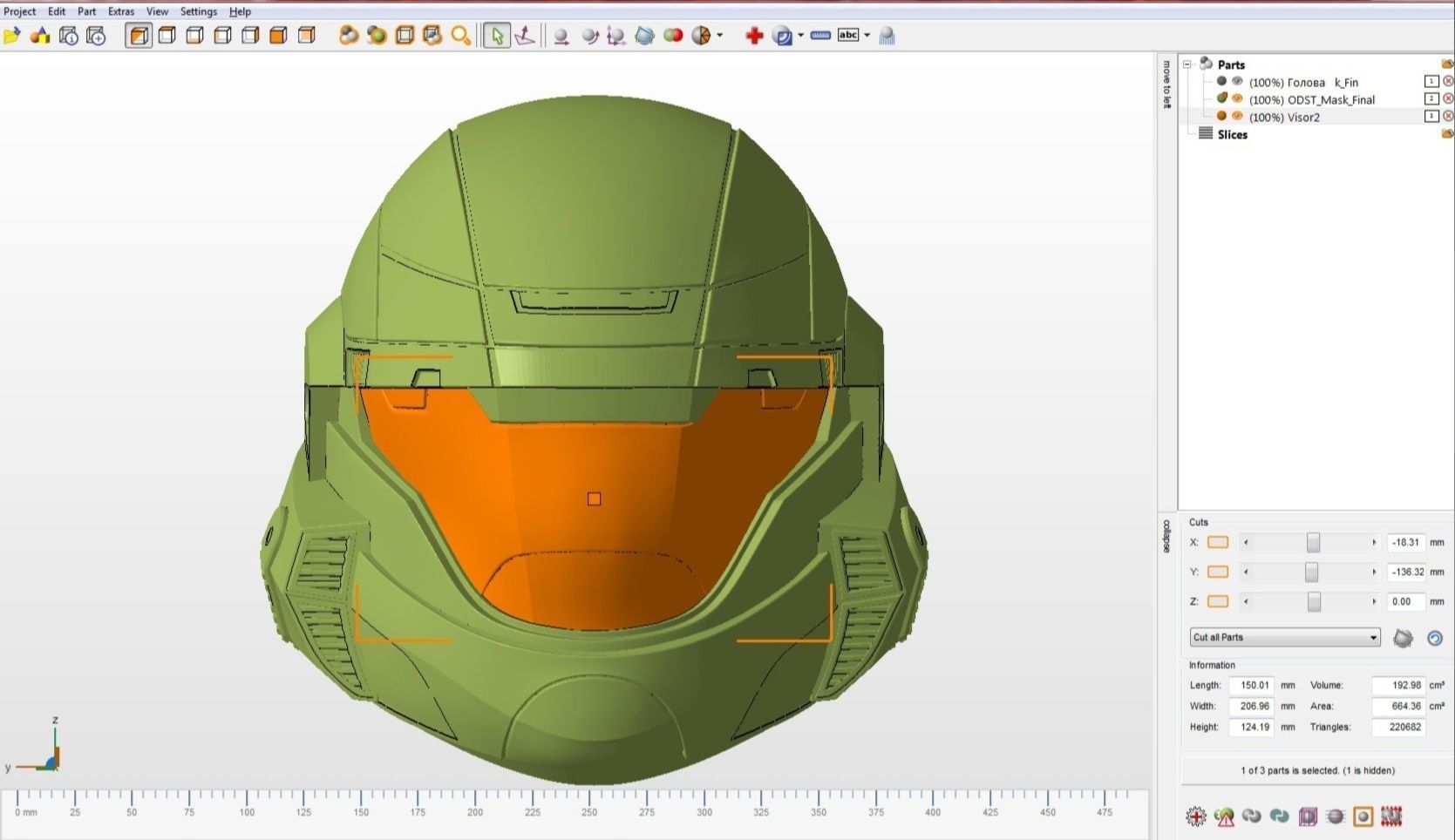Toggle the X cut plane button
Screen dimensions: 1455x840
(1218, 542)
